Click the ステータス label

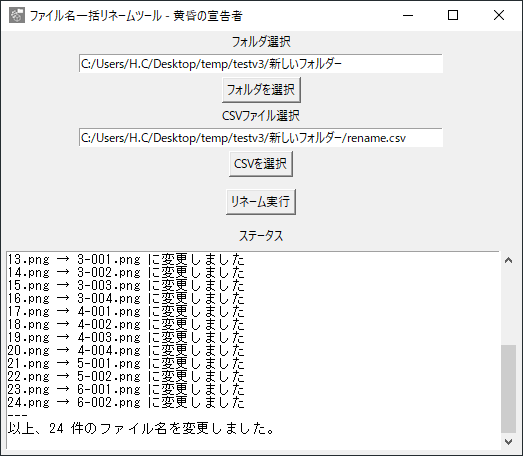pos(261,236)
